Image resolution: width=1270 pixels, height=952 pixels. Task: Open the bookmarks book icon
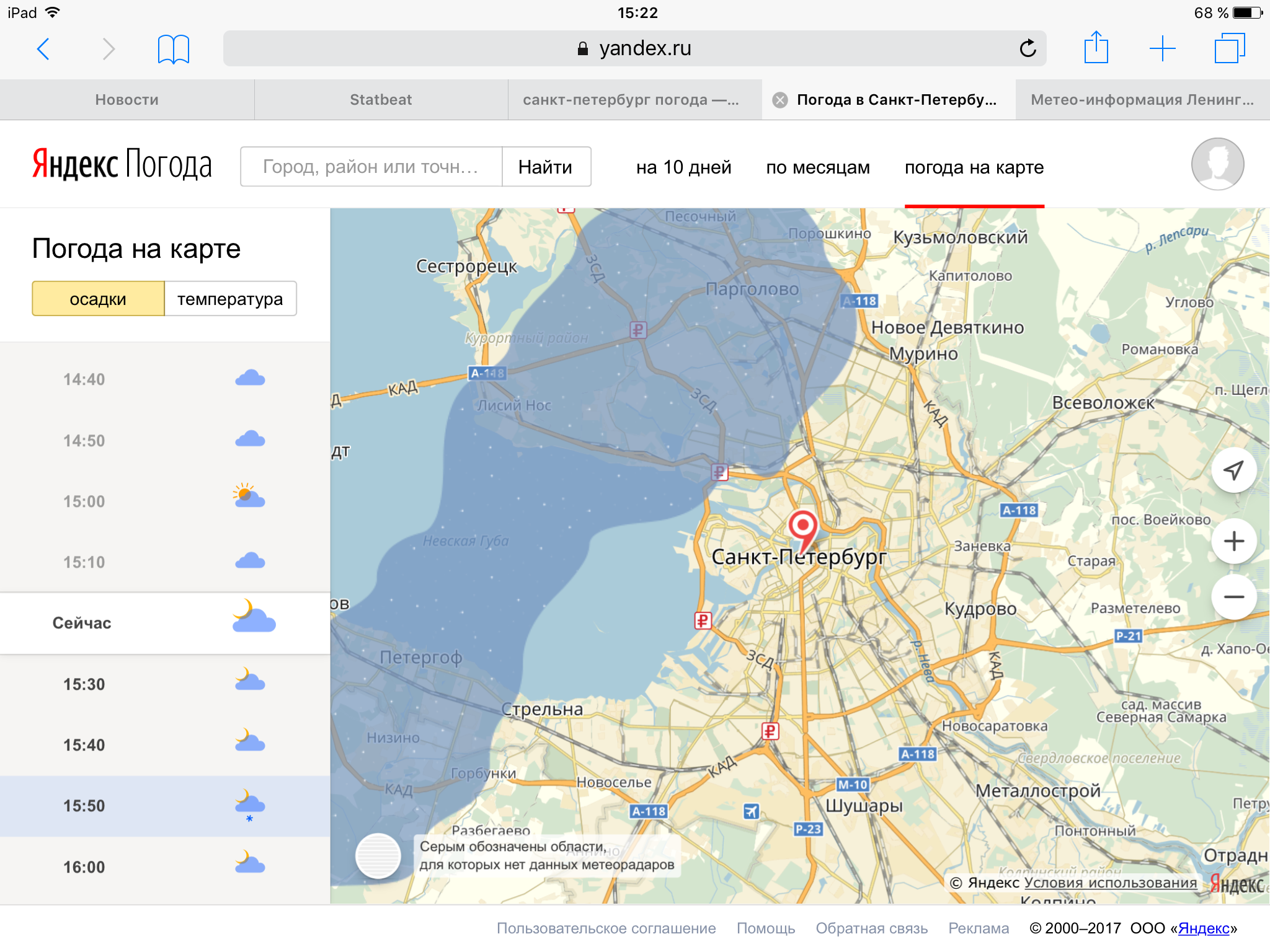(174, 49)
